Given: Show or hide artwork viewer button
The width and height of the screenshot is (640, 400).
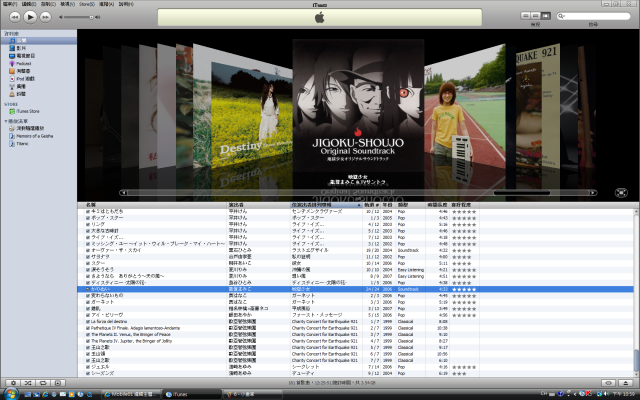Looking at the screenshot, I should 58,383.
